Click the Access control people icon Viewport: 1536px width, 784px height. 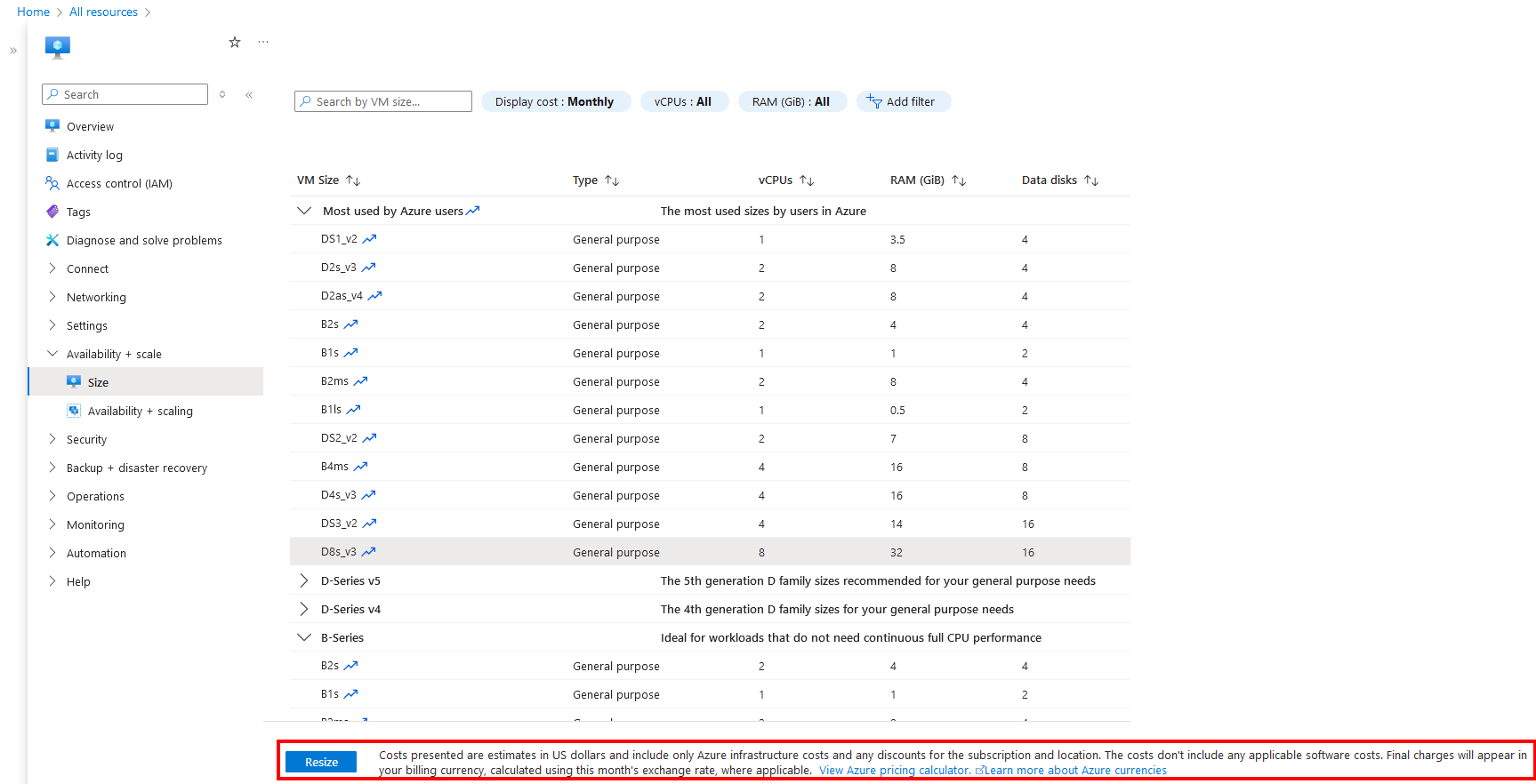coord(52,183)
